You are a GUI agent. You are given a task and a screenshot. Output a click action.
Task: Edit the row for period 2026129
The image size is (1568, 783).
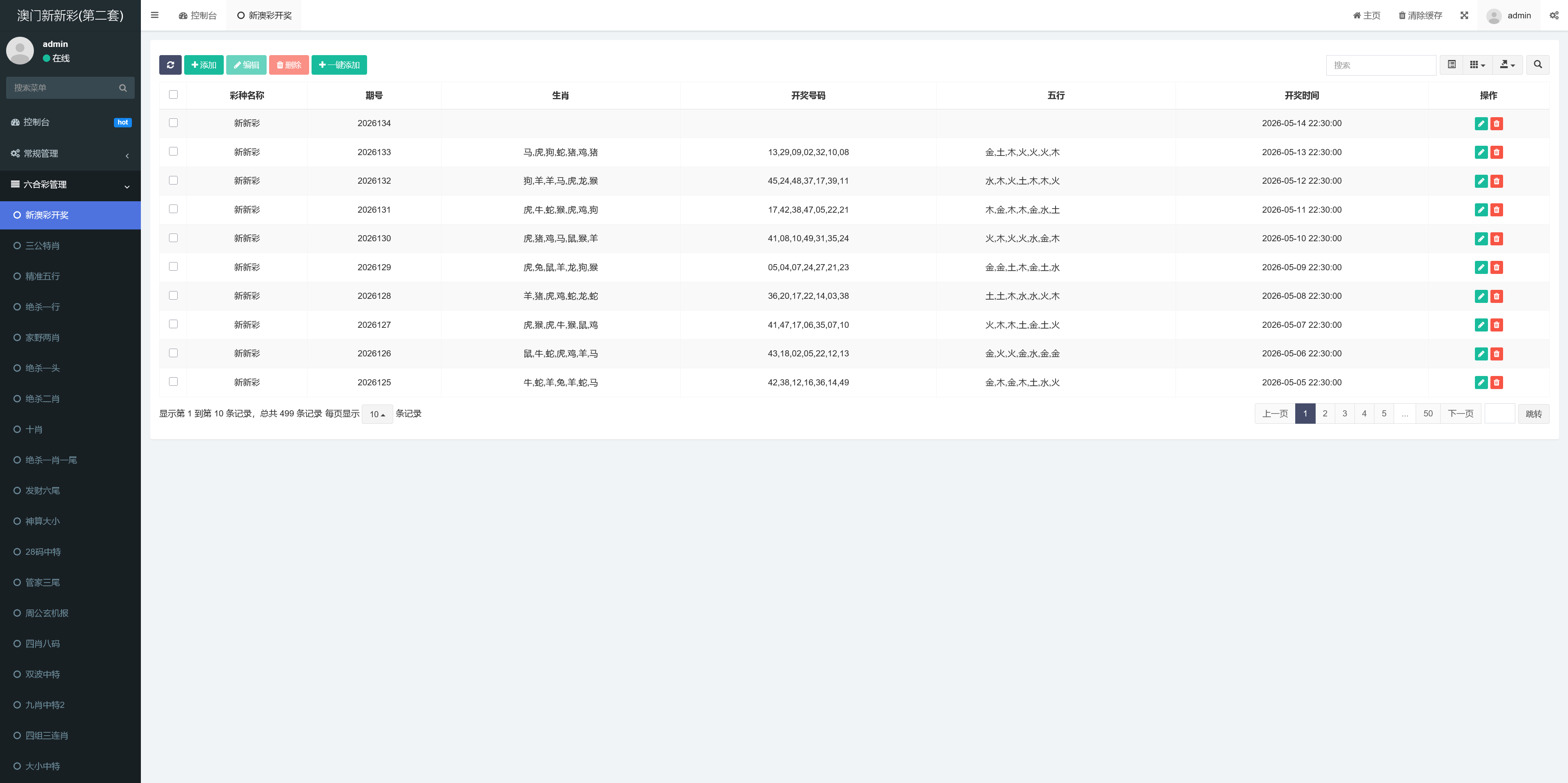click(1481, 267)
